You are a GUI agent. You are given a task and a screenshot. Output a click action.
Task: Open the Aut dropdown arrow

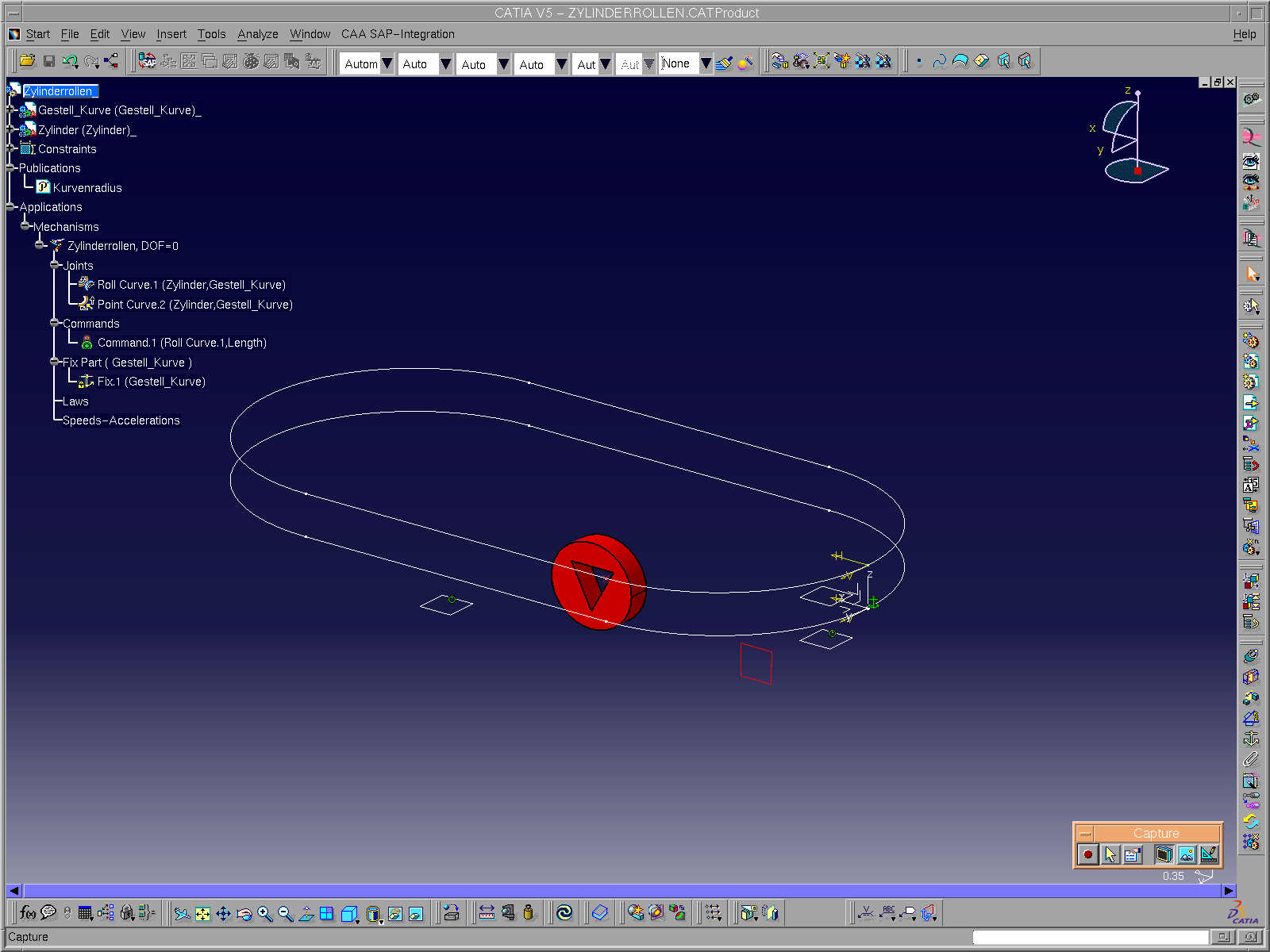click(x=605, y=63)
